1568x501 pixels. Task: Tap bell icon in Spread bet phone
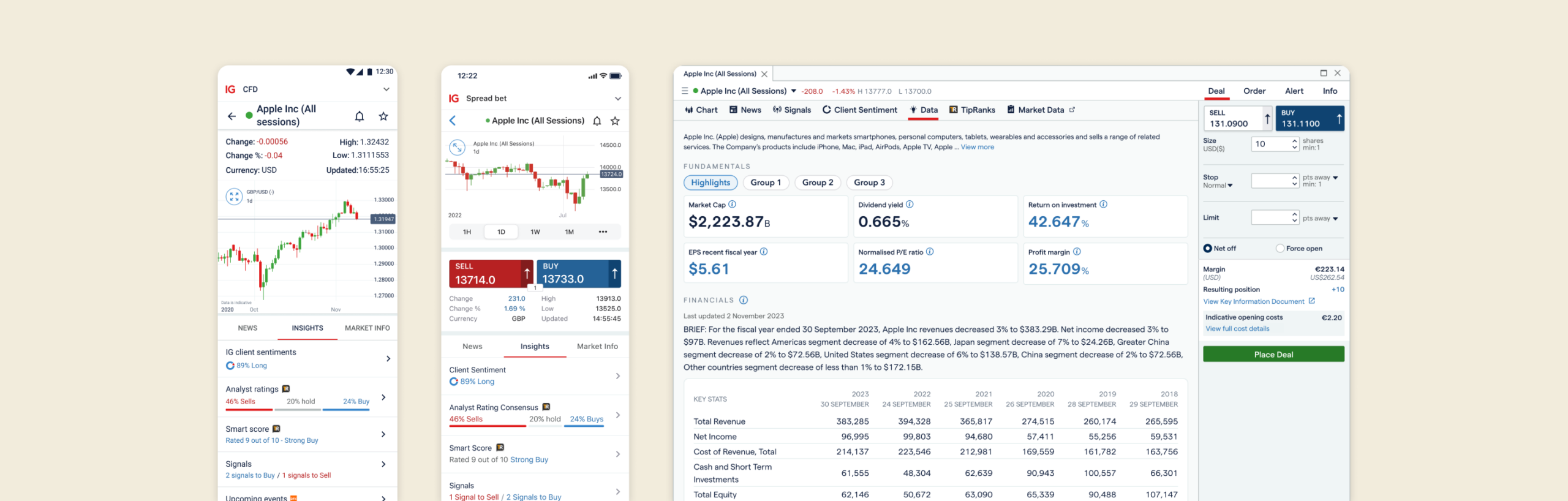click(597, 121)
